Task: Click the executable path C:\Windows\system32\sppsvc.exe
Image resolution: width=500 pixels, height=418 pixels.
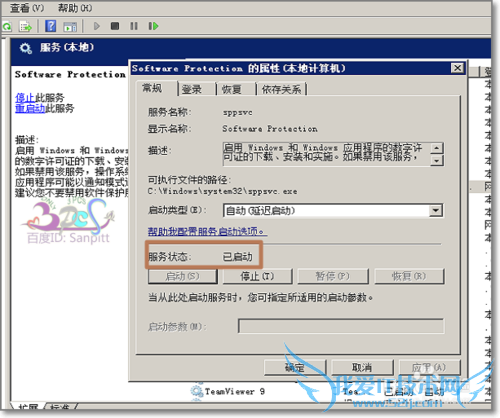Action: pyautogui.click(x=223, y=191)
